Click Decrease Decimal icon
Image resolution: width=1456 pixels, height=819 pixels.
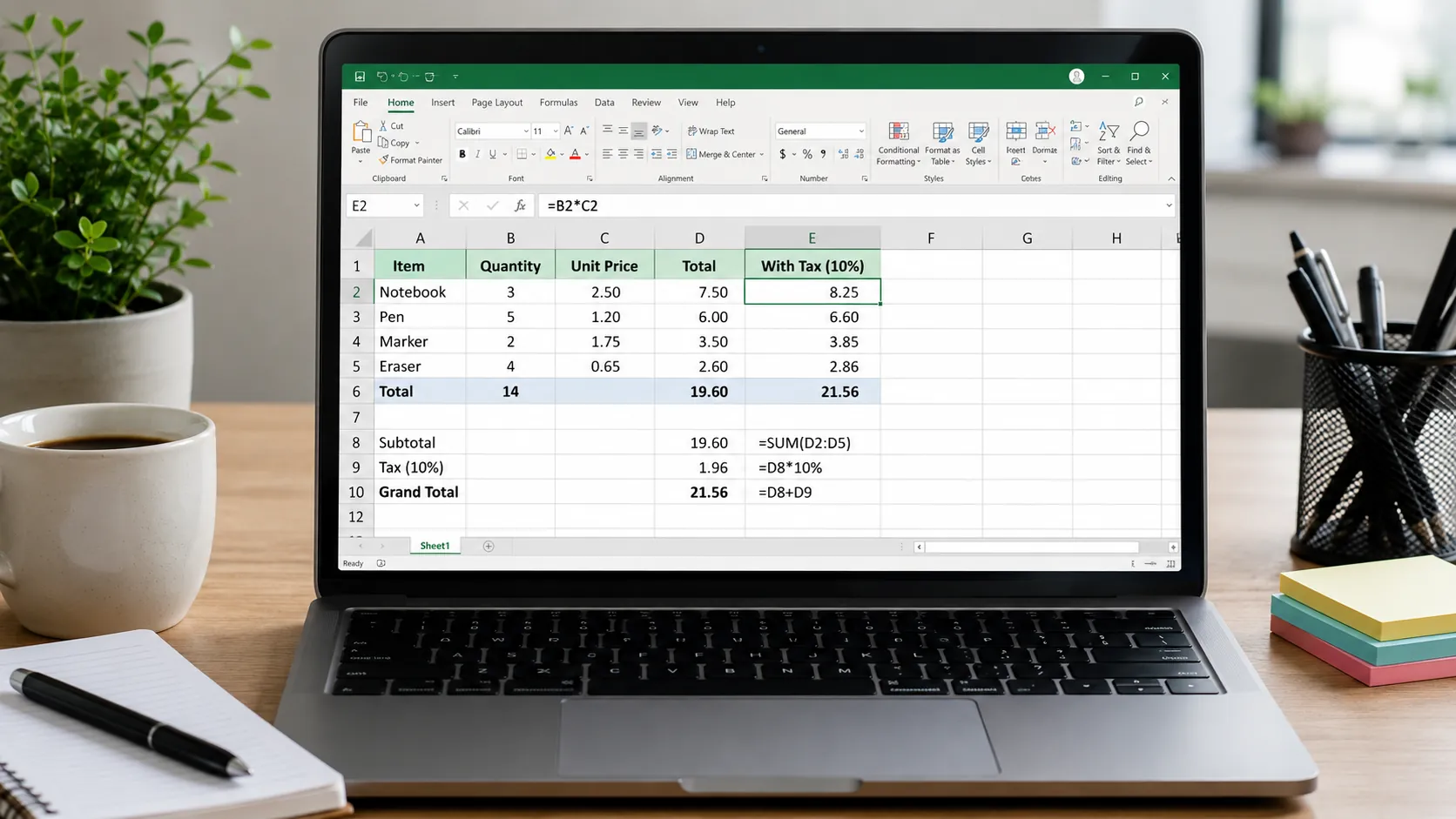pyautogui.click(x=859, y=154)
